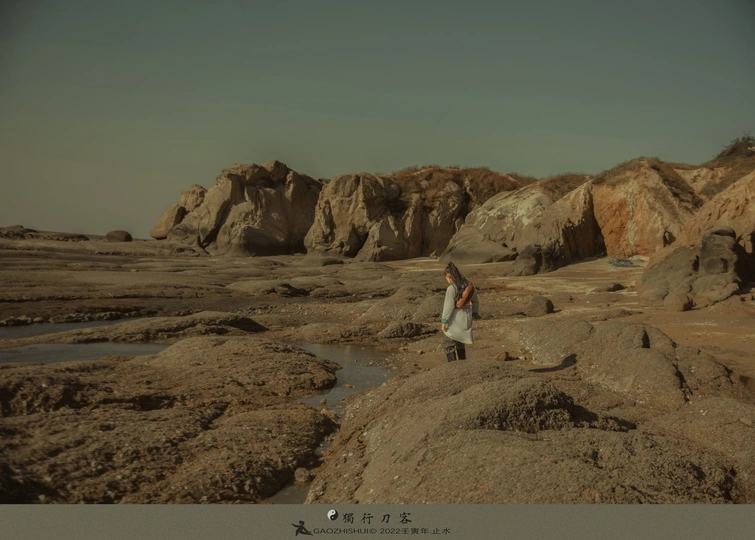Click the large rock formation on the left
Viewport: 755px width, 540px height.
pyautogui.click(x=250, y=208)
